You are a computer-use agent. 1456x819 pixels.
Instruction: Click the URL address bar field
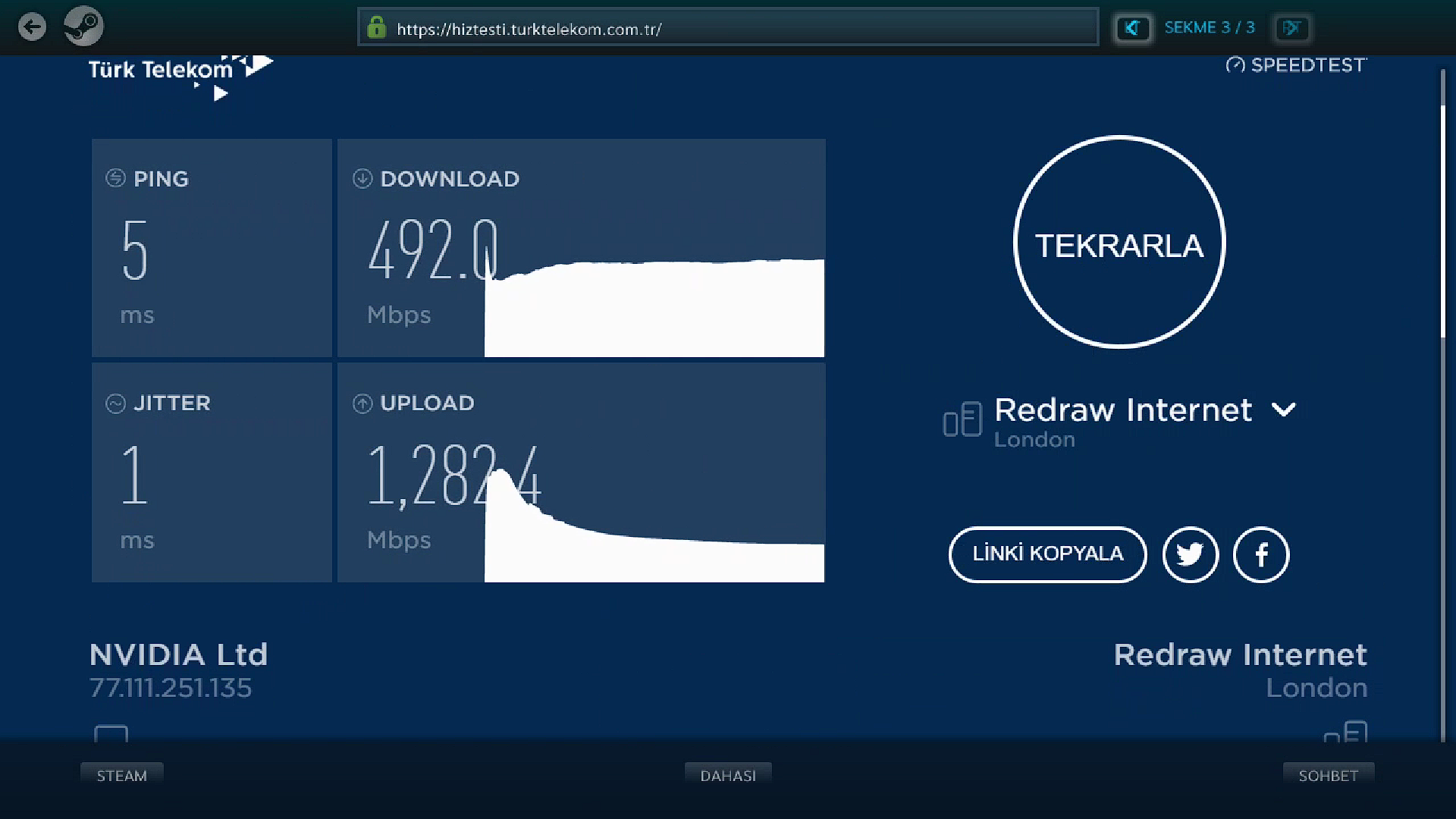click(728, 29)
